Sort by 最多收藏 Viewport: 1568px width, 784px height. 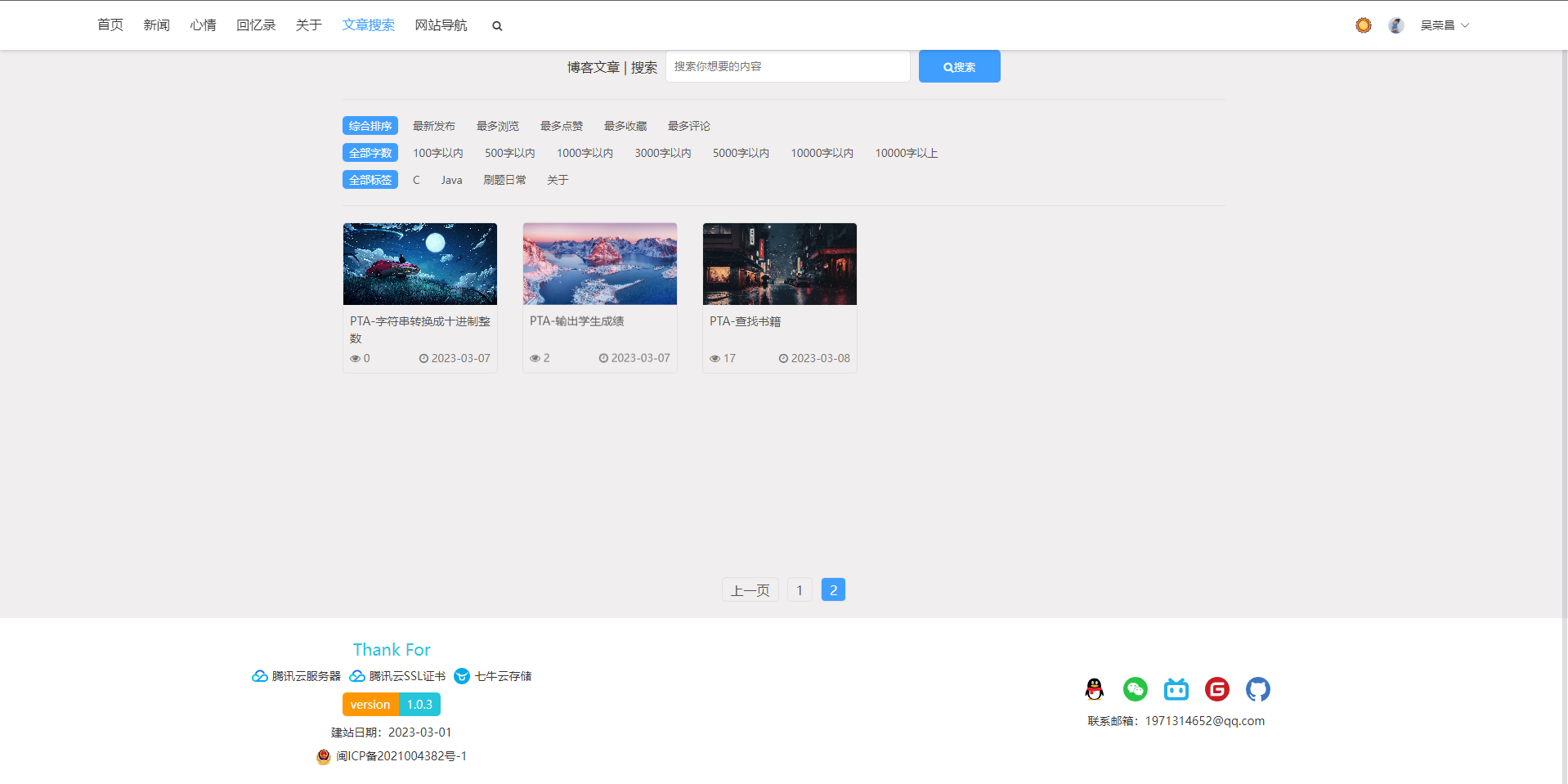[625, 126]
